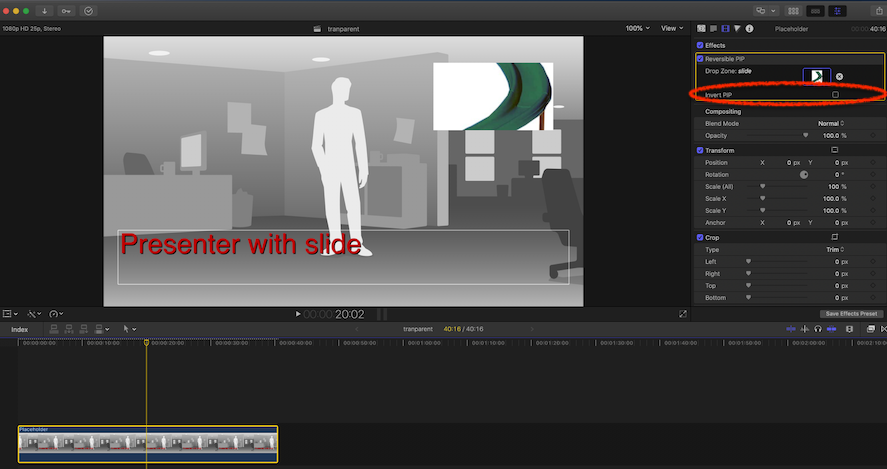This screenshot has width=887, height=469.
Task: Open the Text inspector tab icon
Action: 713,28
